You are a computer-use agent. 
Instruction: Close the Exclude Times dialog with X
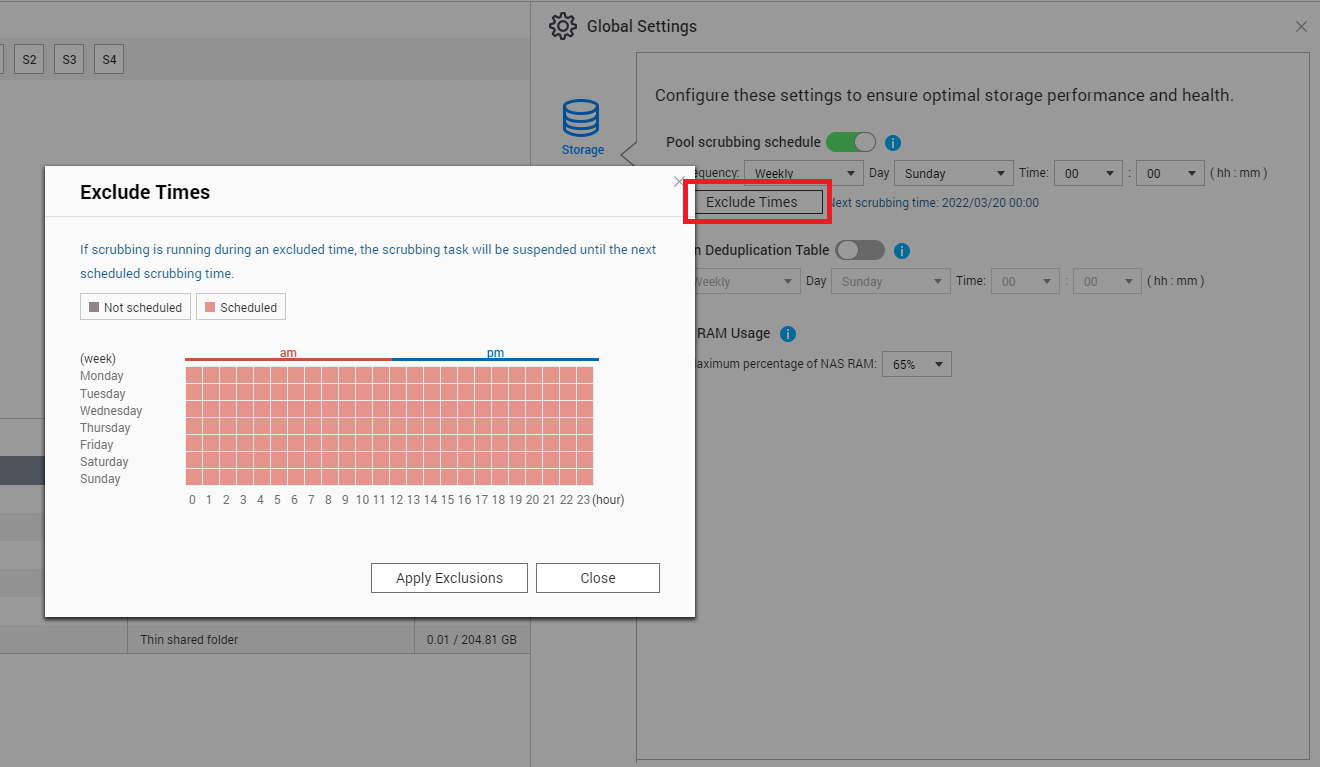[679, 182]
